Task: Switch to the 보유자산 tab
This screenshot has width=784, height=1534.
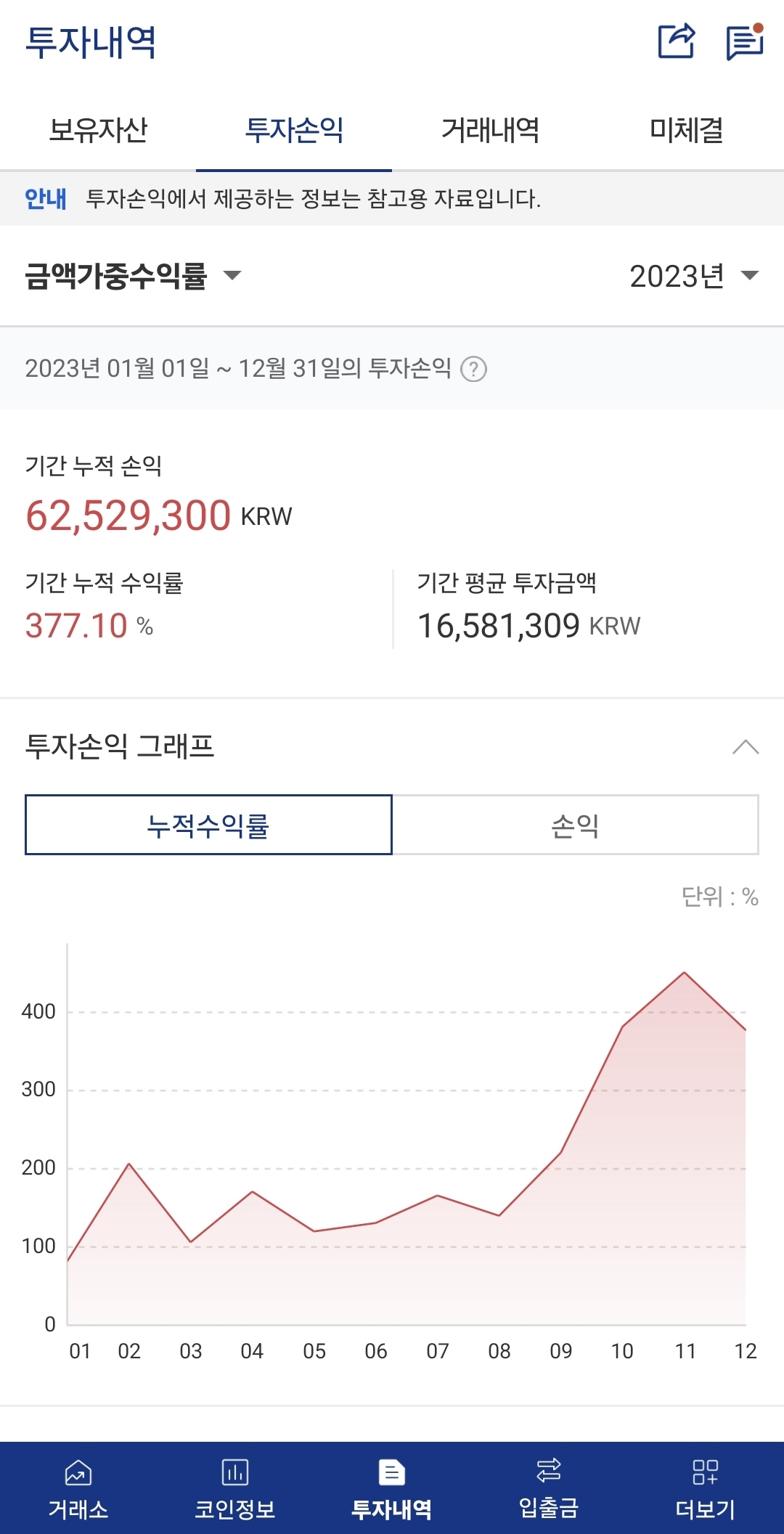Action: pyautogui.click(x=98, y=131)
